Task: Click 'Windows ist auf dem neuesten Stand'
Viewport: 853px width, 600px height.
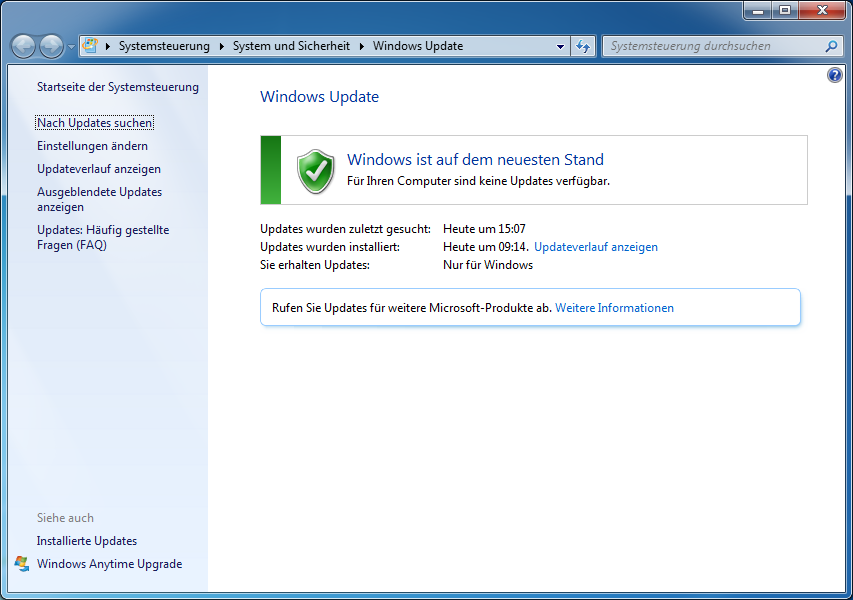Action: coord(475,159)
